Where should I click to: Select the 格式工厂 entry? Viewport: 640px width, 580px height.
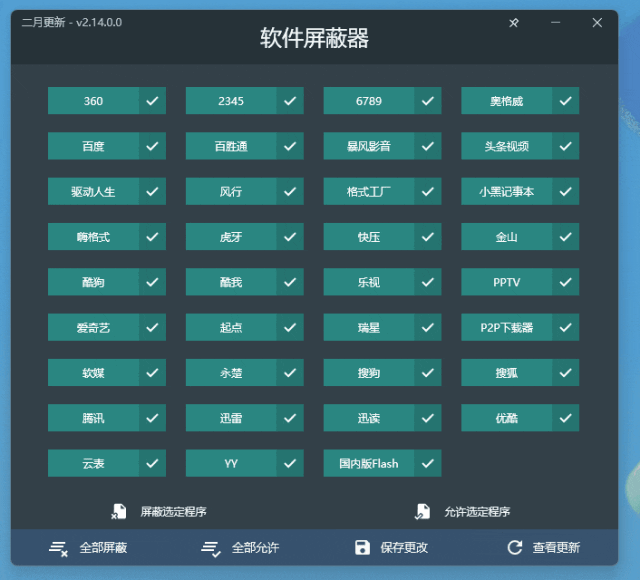[x=369, y=191]
